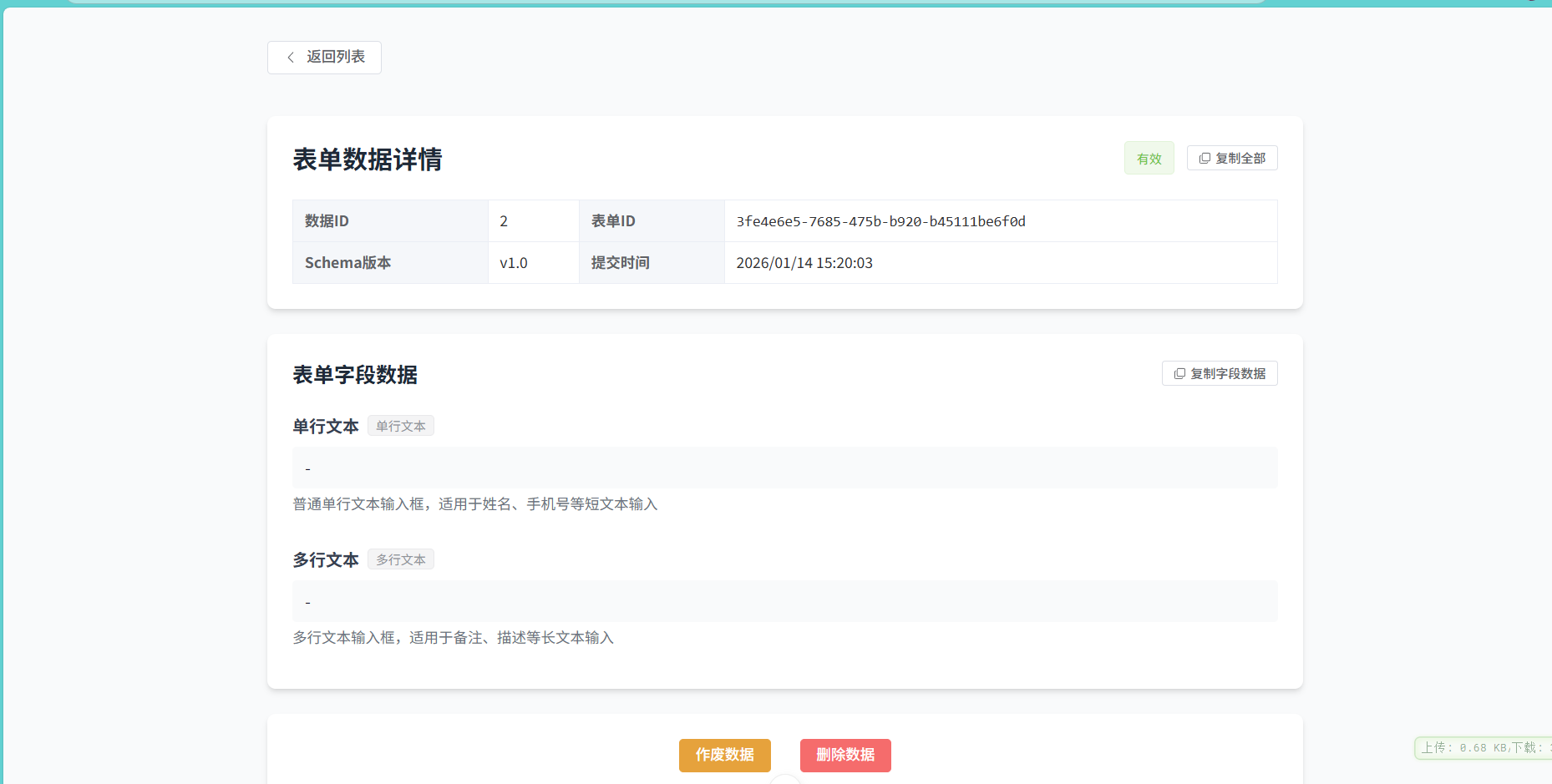Click the 单行文本 field value box

pyautogui.click(x=784, y=468)
